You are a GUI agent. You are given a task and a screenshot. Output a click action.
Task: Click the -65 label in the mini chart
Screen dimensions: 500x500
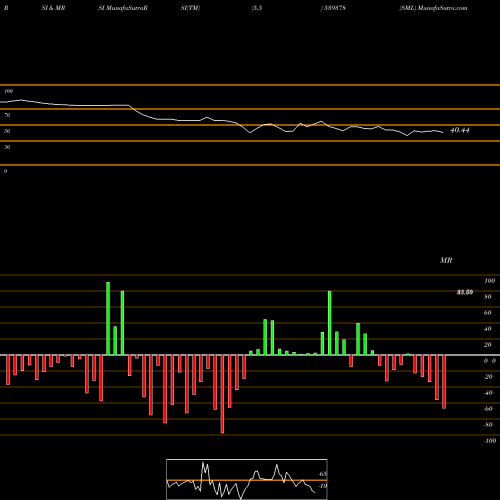coord(322,474)
